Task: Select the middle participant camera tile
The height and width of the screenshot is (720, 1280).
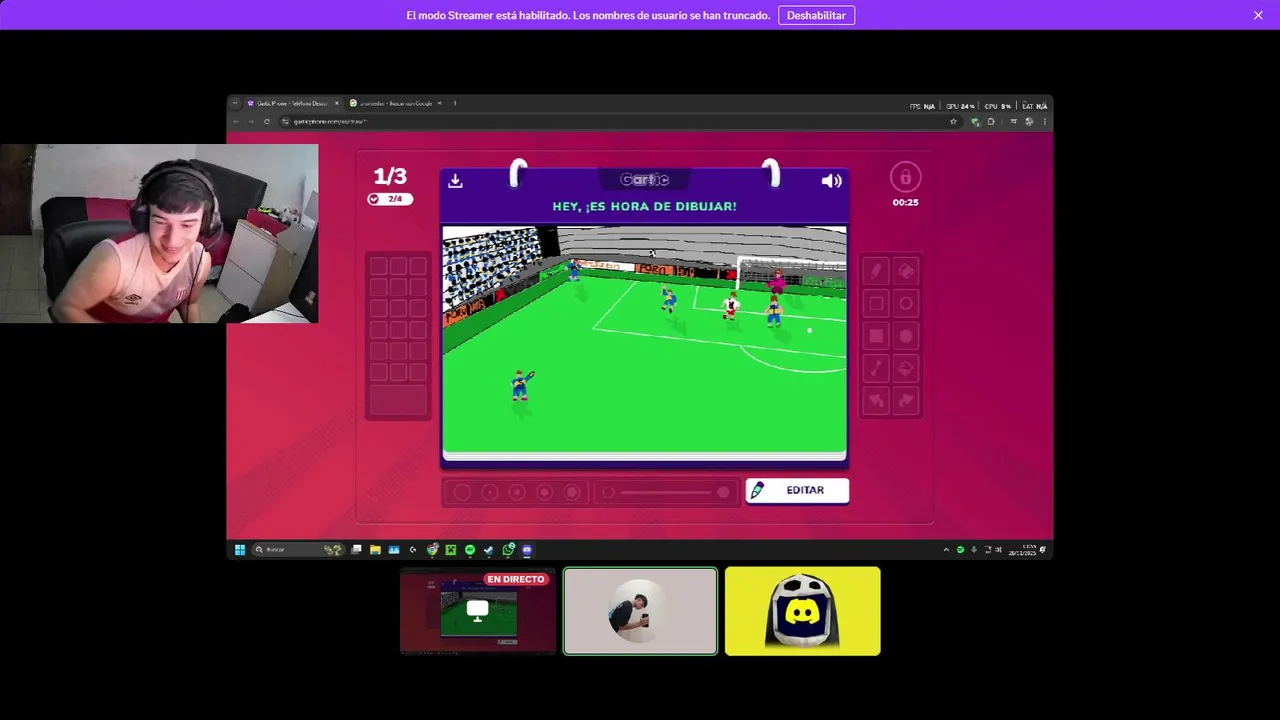Action: [x=640, y=611]
